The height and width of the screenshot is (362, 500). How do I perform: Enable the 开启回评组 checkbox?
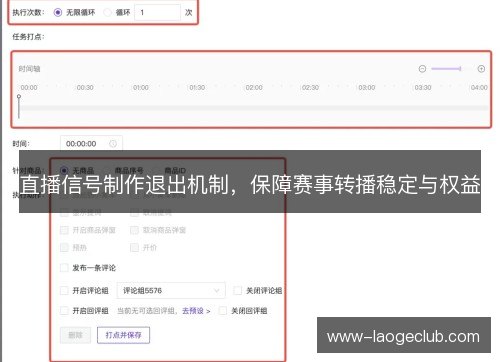click(x=64, y=311)
